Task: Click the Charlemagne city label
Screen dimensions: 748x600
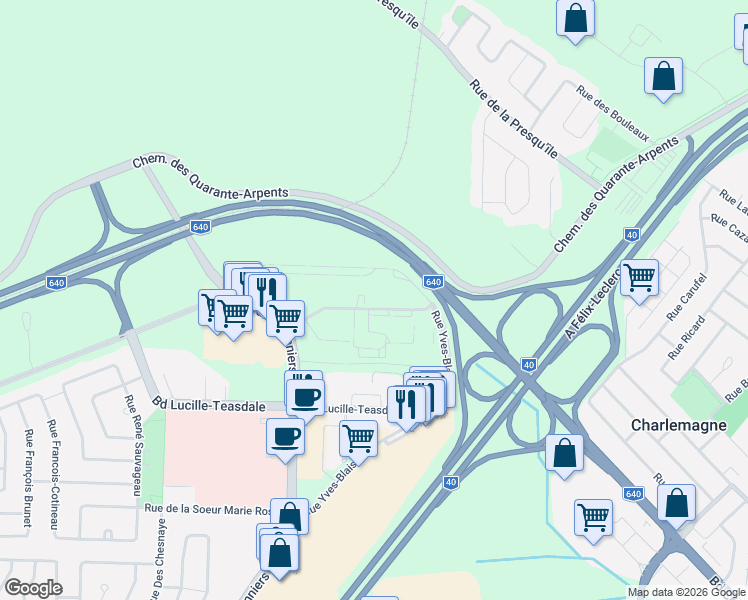Action: click(679, 425)
